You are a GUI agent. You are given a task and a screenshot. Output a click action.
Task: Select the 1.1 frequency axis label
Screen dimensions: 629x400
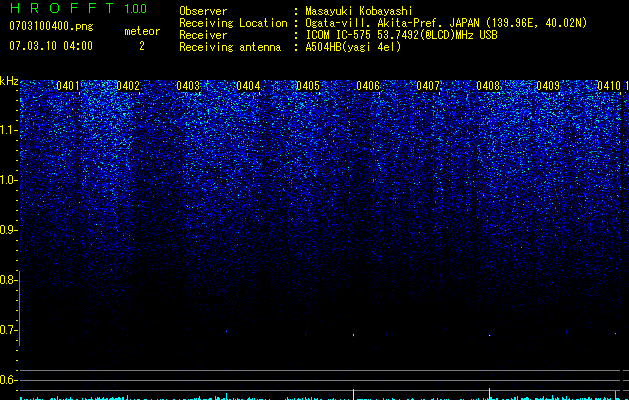(x=8, y=130)
